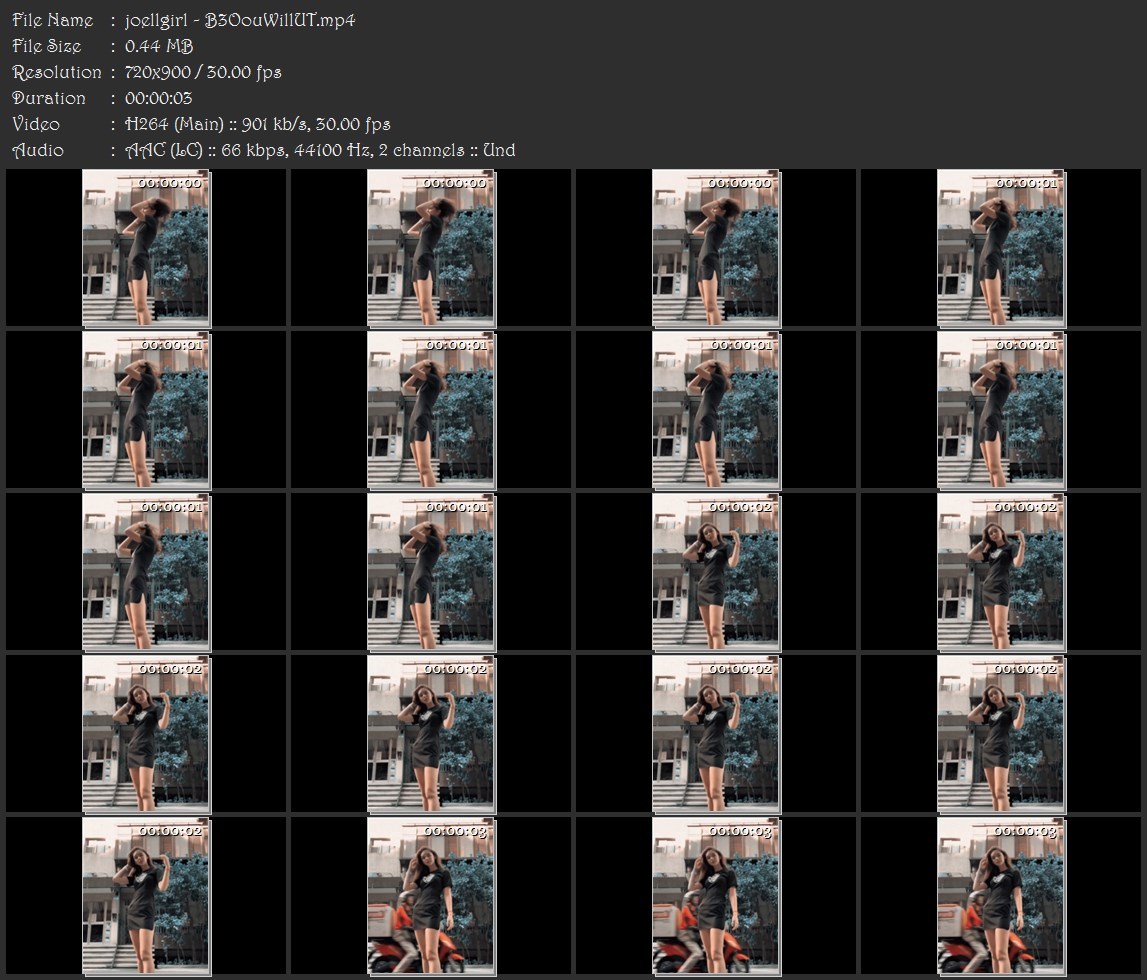This screenshot has height=980, width=1147.
Task: Pick second thumbnail in the fourth row
Action: [x=432, y=734]
